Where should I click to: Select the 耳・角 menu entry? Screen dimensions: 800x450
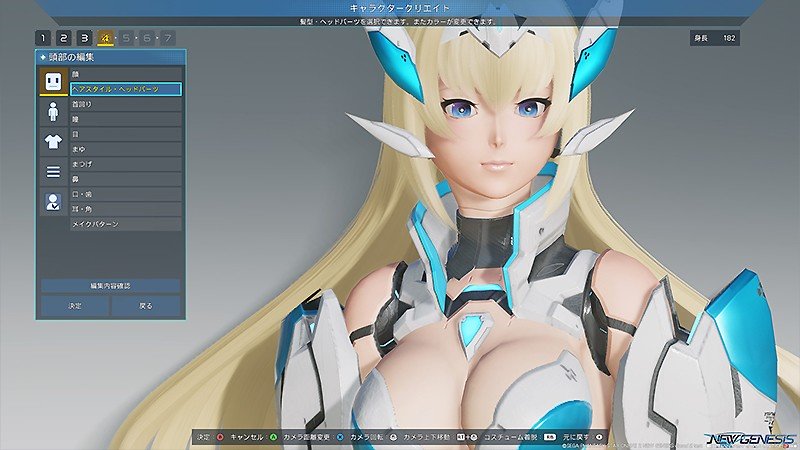click(x=126, y=209)
